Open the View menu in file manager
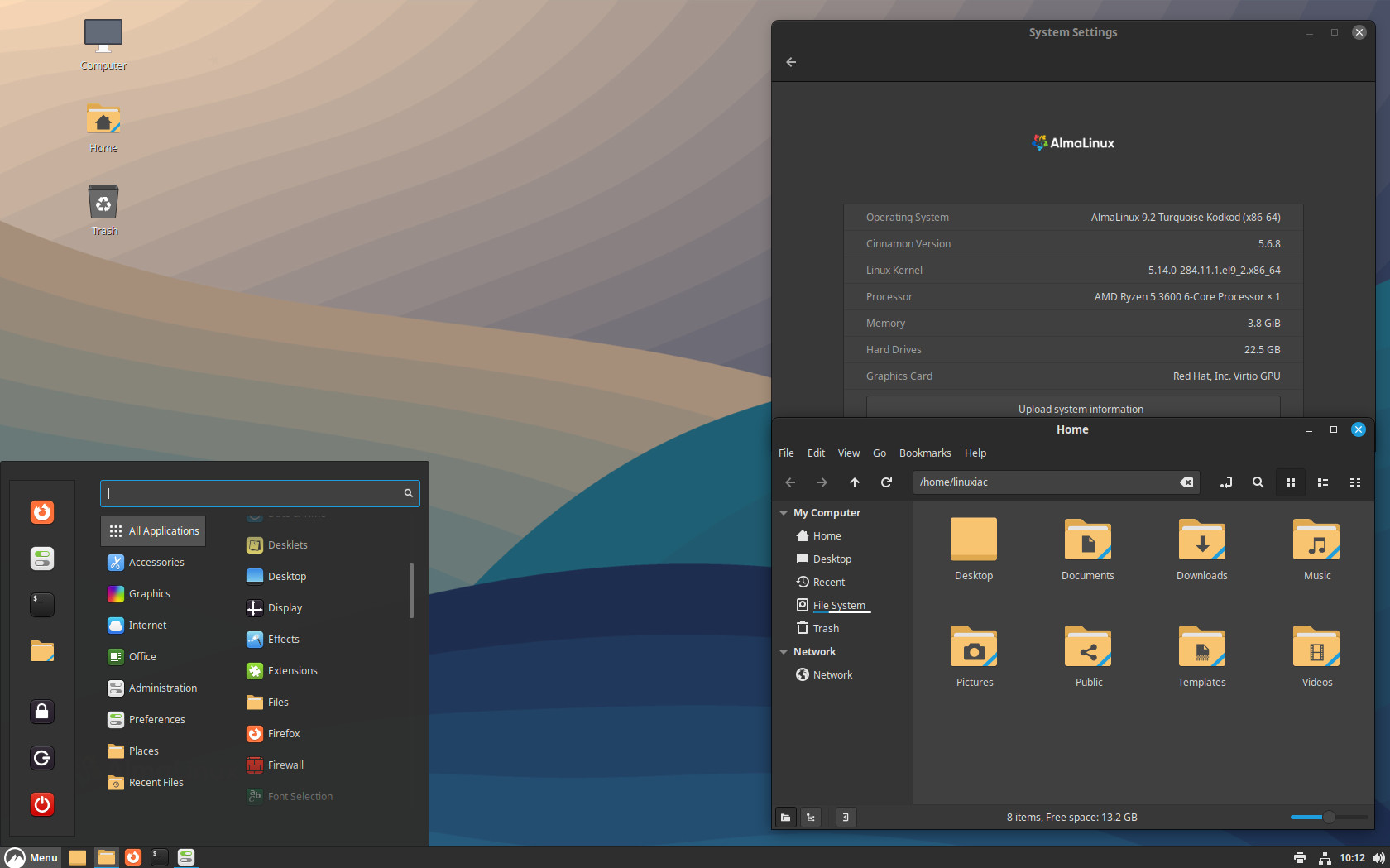Image resolution: width=1390 pixels, height=868 pixels. [x=849, y=453]
